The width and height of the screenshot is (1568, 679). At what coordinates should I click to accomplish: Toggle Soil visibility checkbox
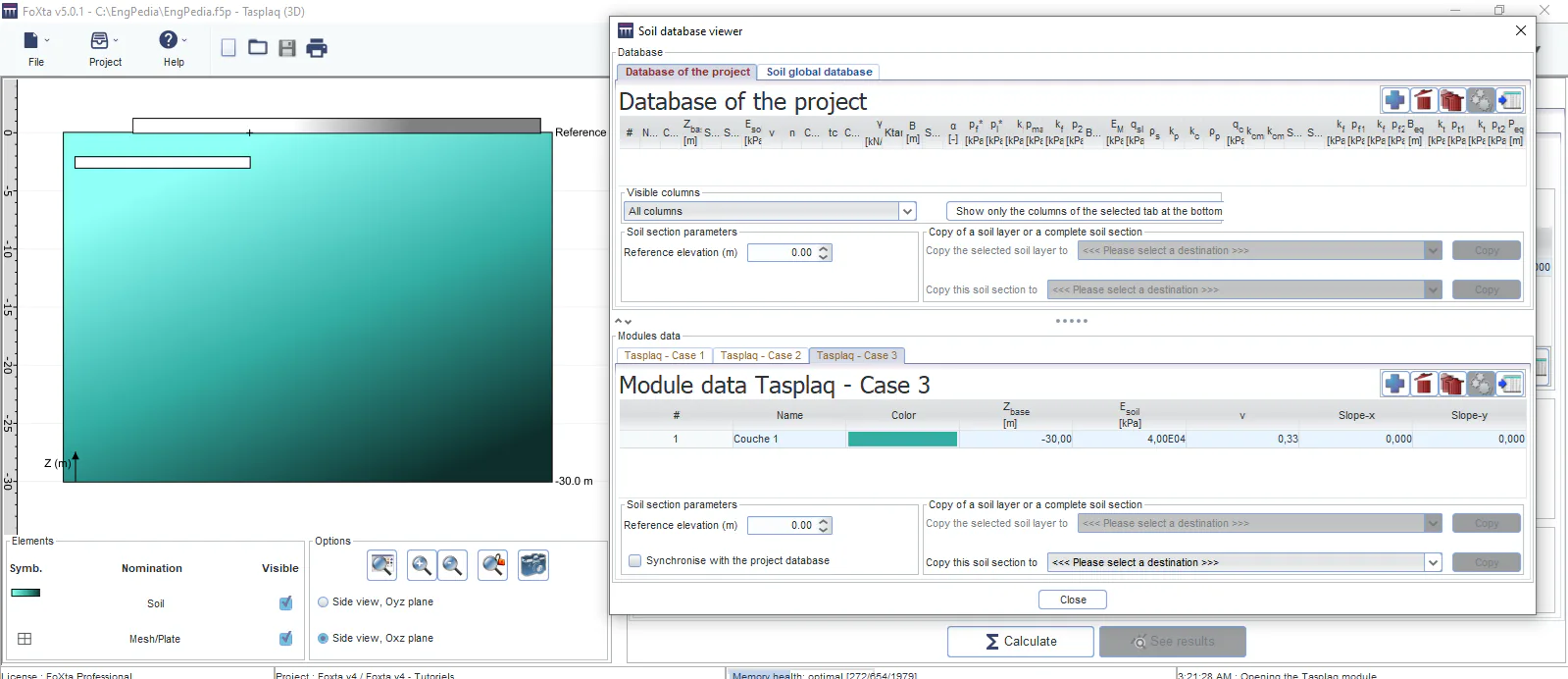pyautogui.click(x=285, y=603)
